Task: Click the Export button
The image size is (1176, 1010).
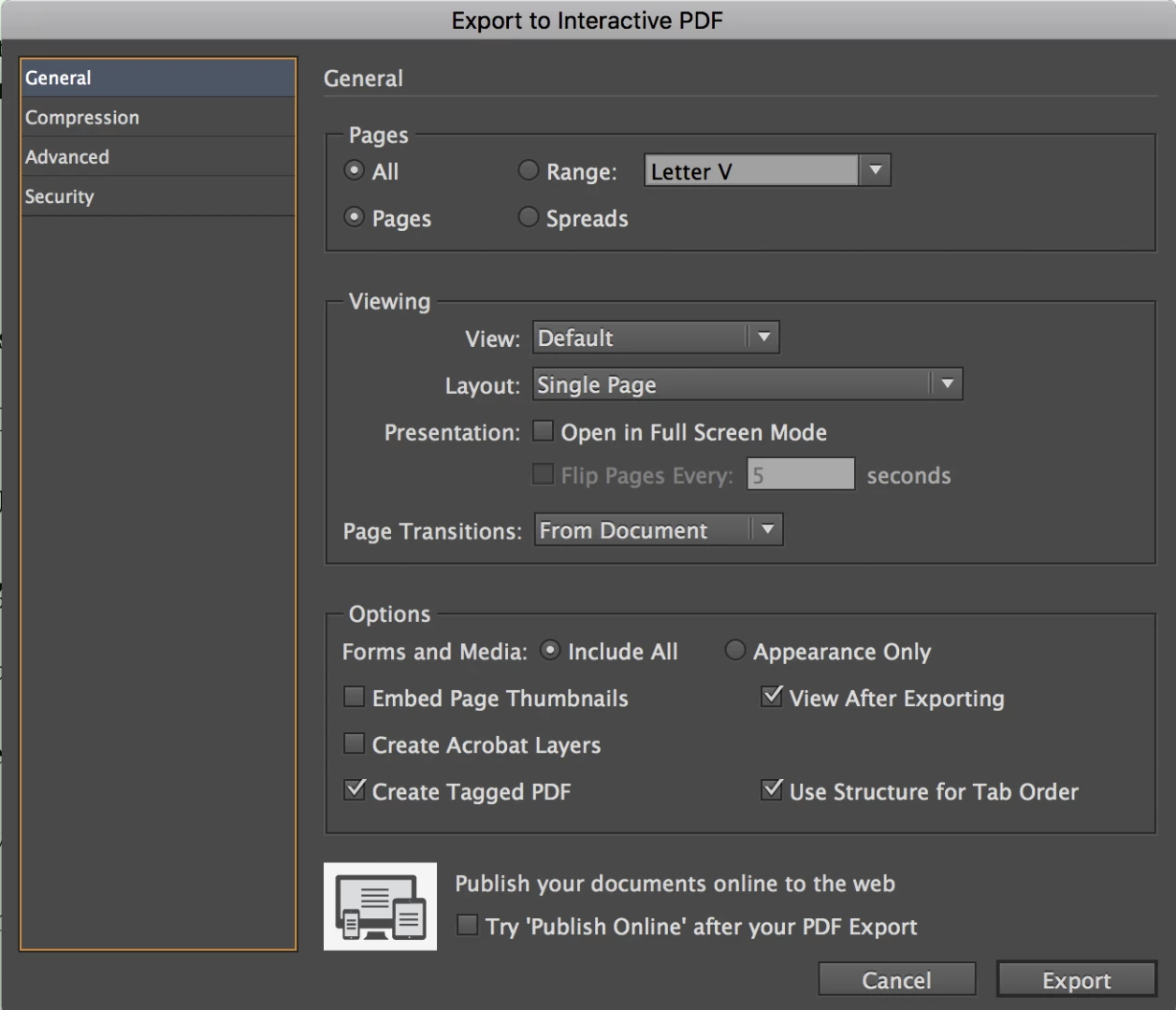Action: click(1077, 980)
